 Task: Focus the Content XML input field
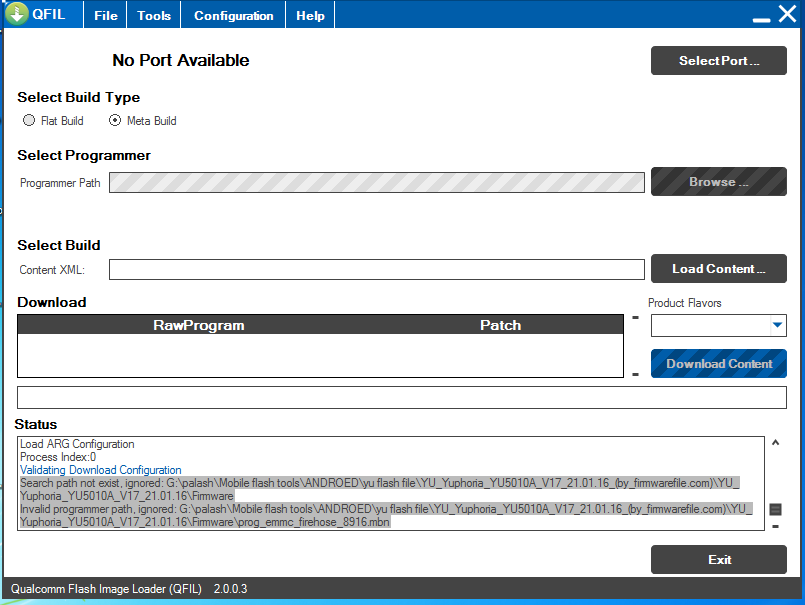tap(377, 270)
